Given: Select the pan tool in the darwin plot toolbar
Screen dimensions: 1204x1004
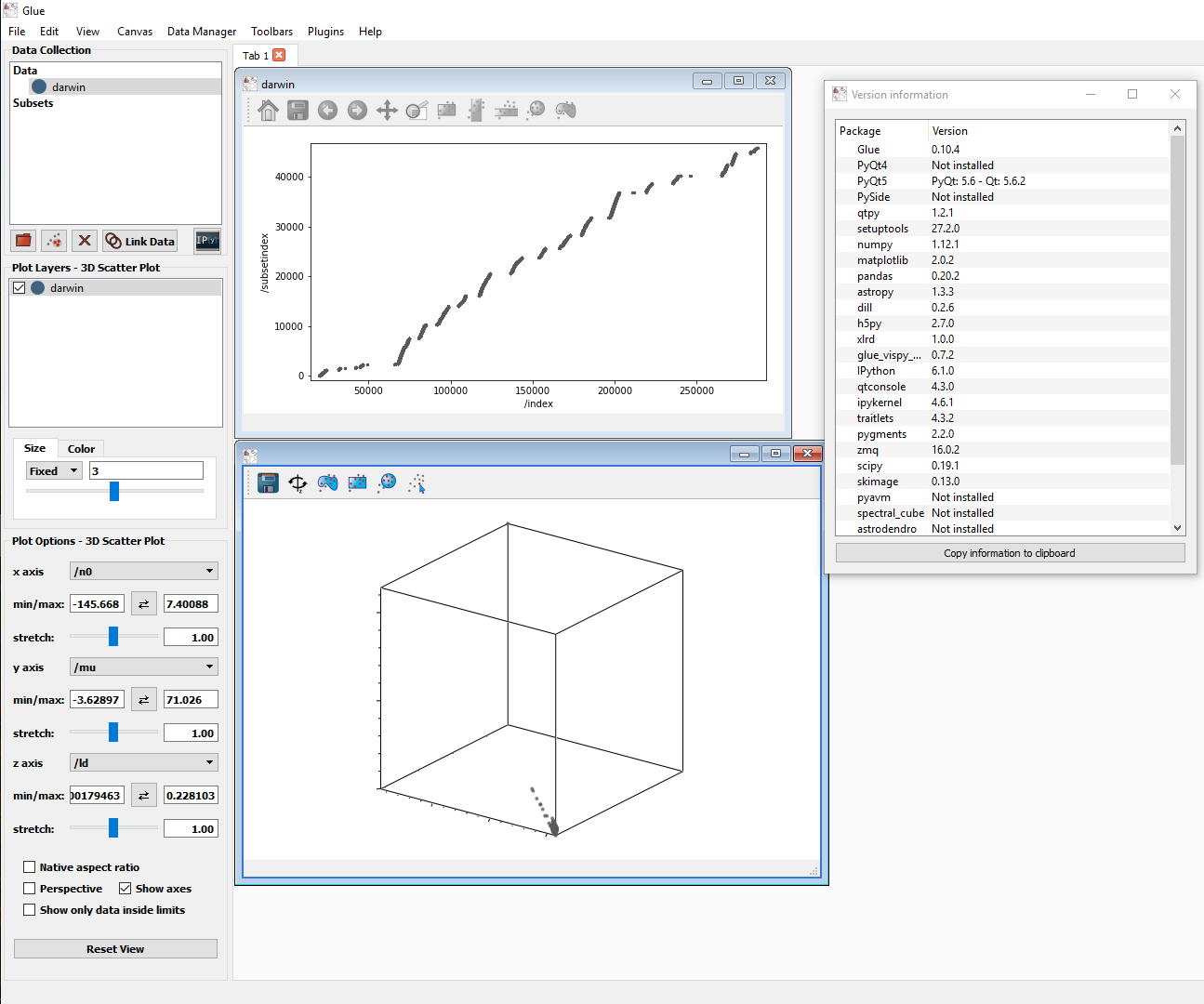Looking at the screenshot, I should tap(387, 110).
